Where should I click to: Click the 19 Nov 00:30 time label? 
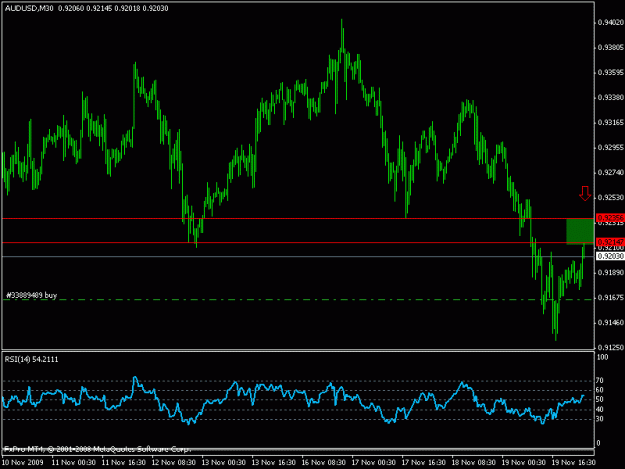tap(523, 463)
